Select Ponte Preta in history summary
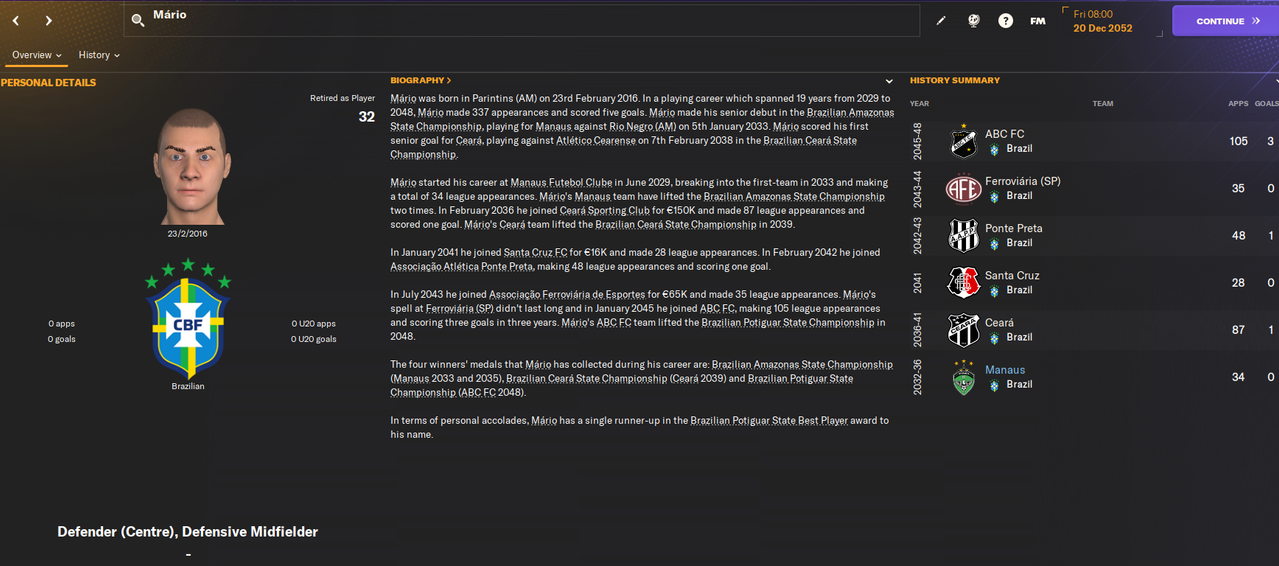Screen dimensions: 1279x566 coord(1014,228)
